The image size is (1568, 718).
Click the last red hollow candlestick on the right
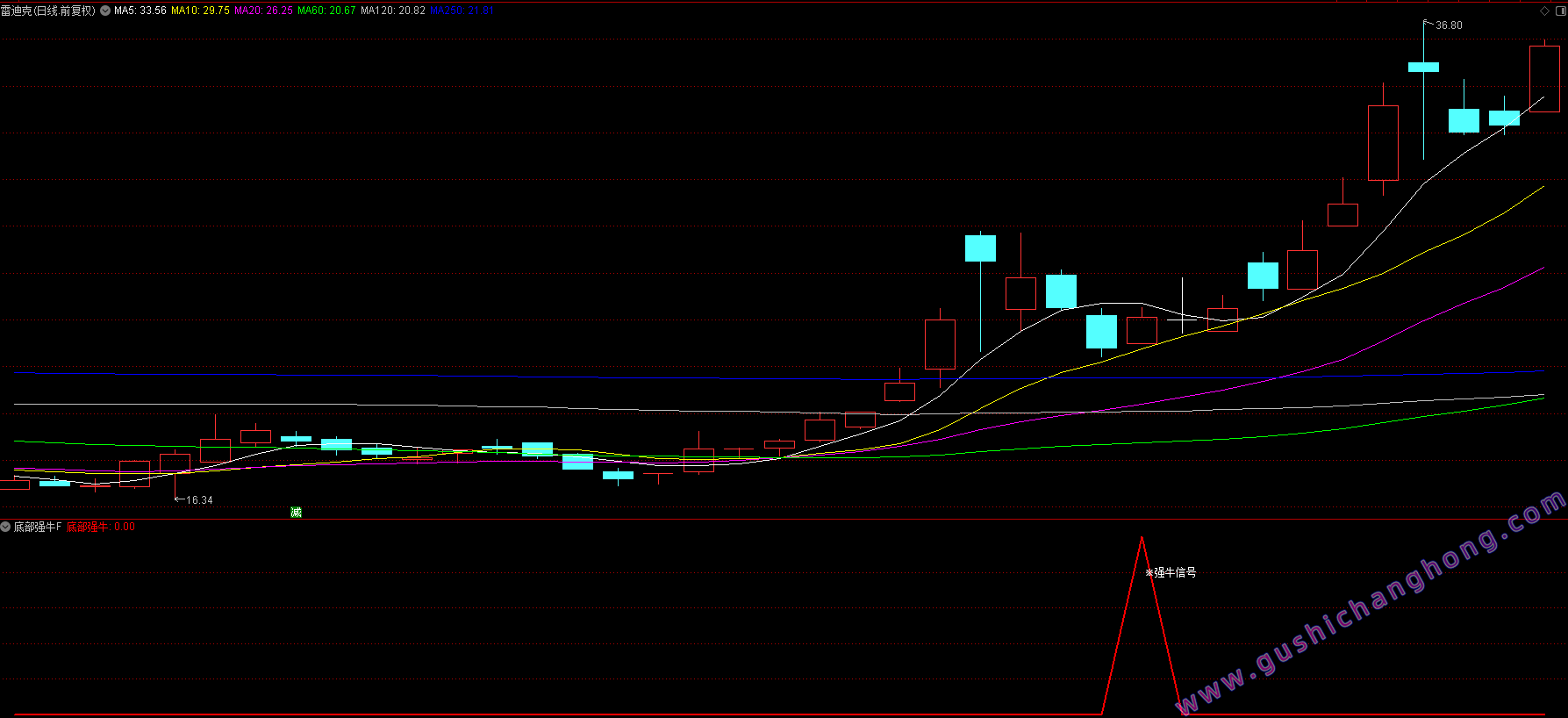(1544, 78)
